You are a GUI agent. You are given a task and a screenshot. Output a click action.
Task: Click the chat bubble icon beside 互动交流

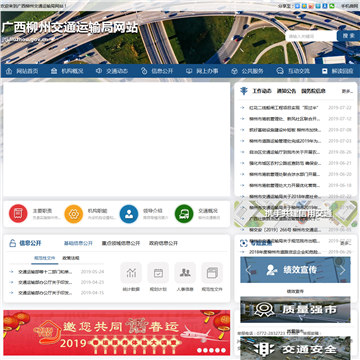click(x=280, y=71)
